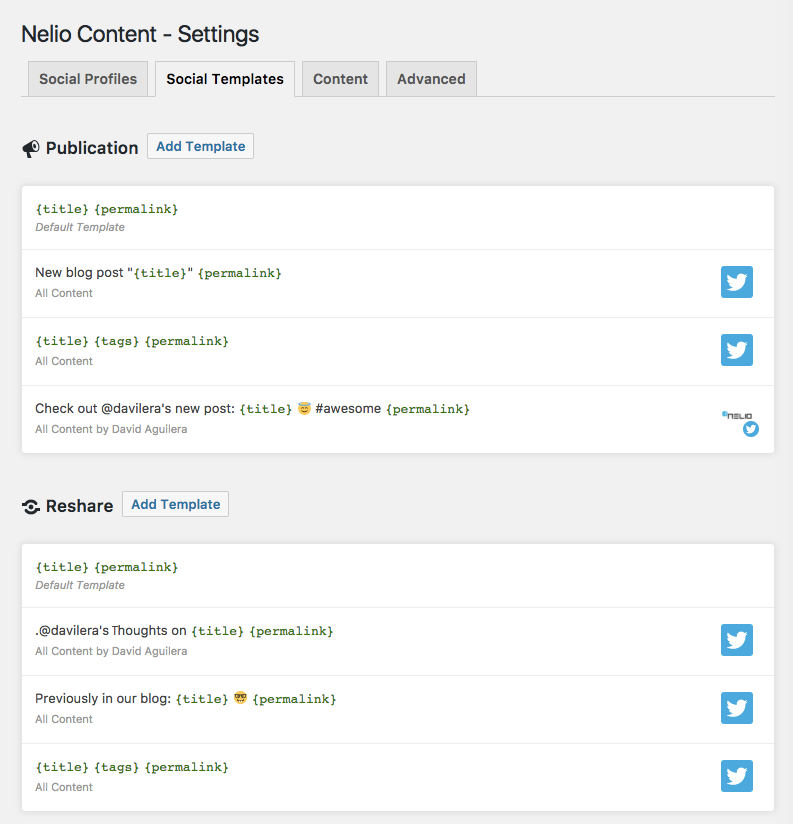
Task: Click Twitter icon for 'Previously in our blog' template
Action: click(736, 708)
